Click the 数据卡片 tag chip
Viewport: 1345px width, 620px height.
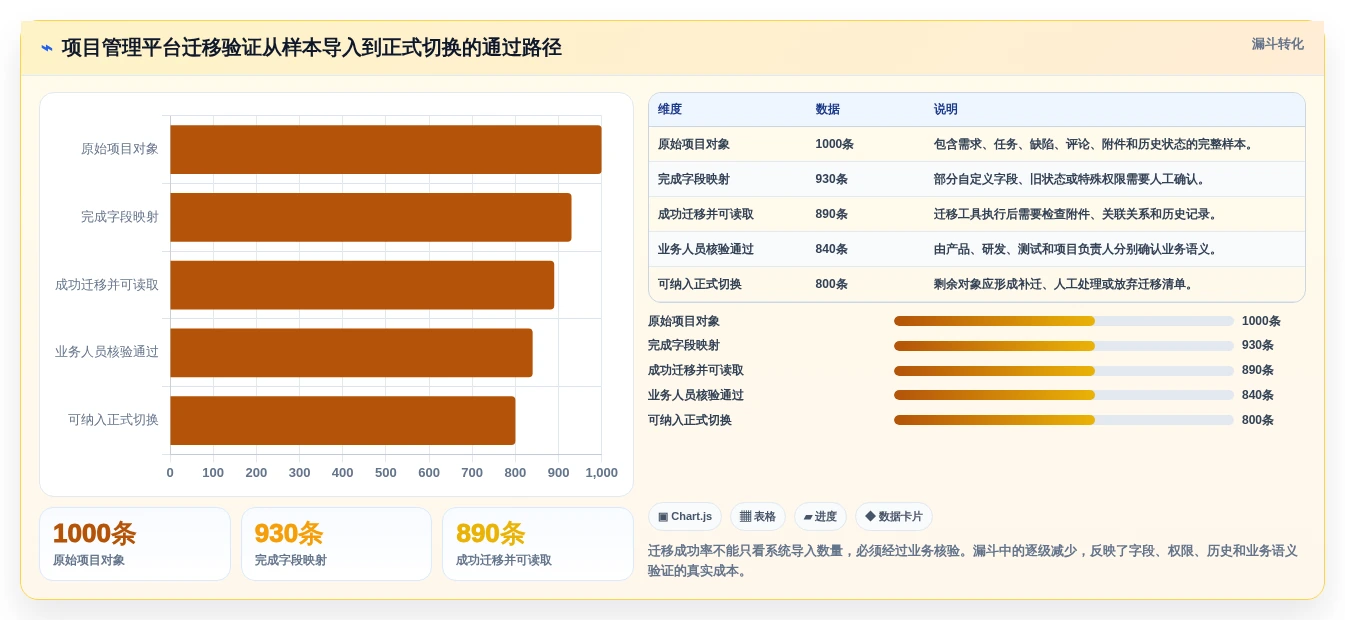tap(894, 516)
